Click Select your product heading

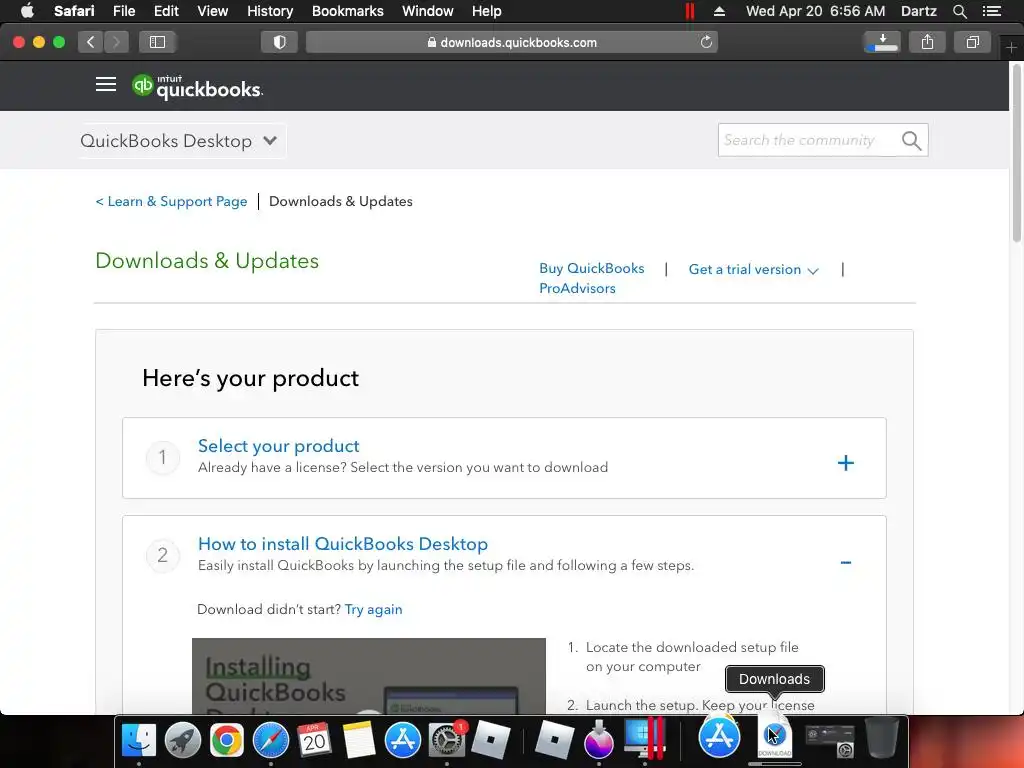point(278,446)
